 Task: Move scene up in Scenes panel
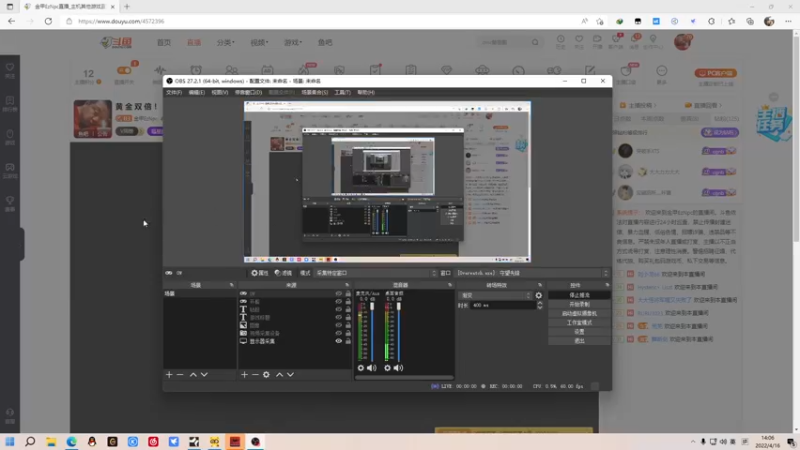[193, 374]
